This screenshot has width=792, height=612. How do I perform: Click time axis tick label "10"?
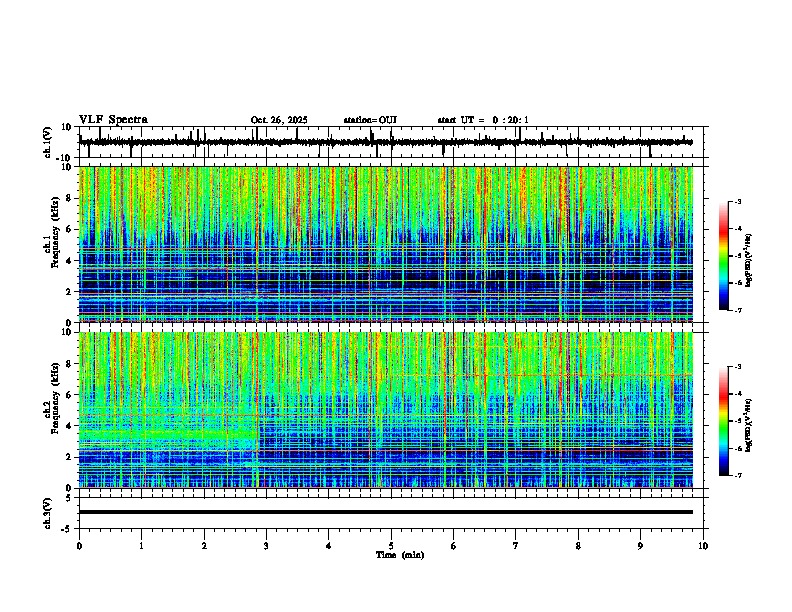[703, 546]
